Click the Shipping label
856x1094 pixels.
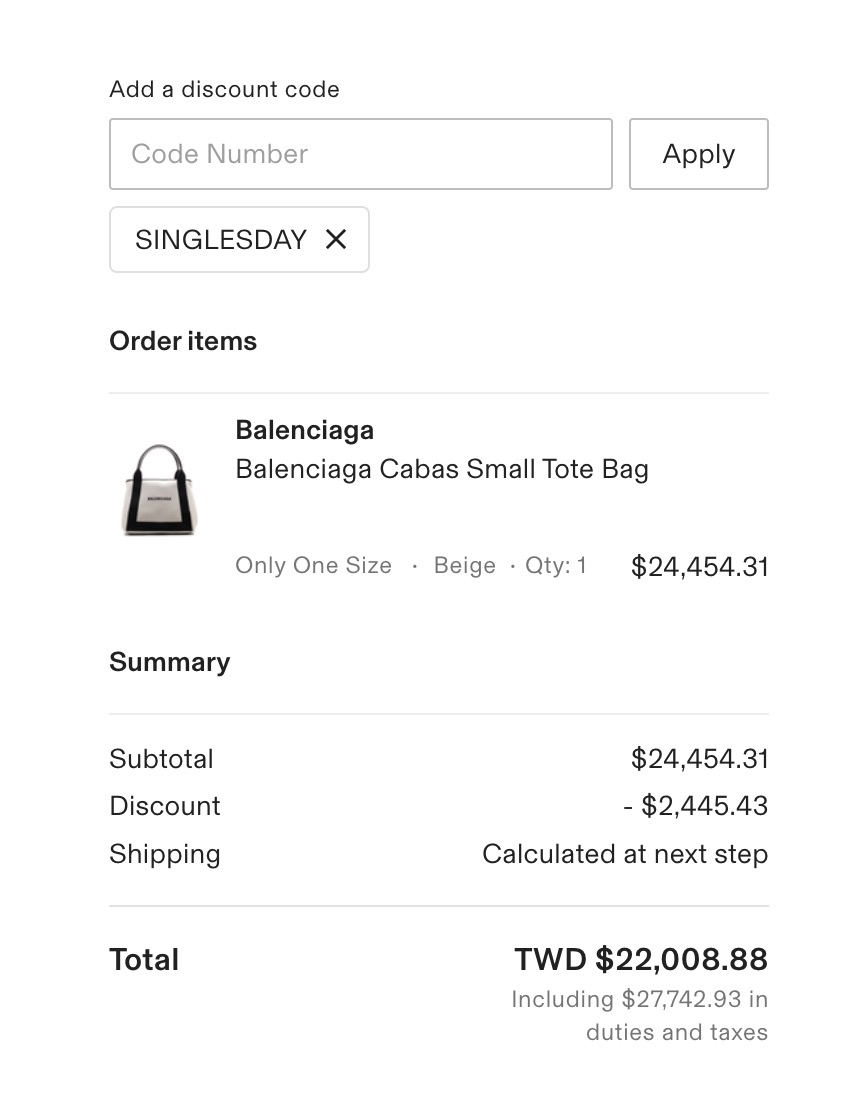[164, 854]
